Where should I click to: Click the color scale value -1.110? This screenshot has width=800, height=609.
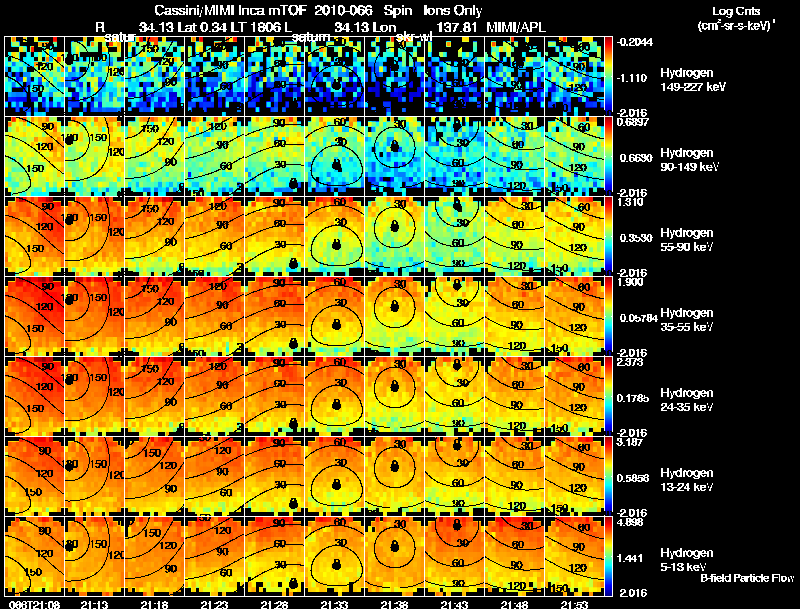tap(634, 78)
